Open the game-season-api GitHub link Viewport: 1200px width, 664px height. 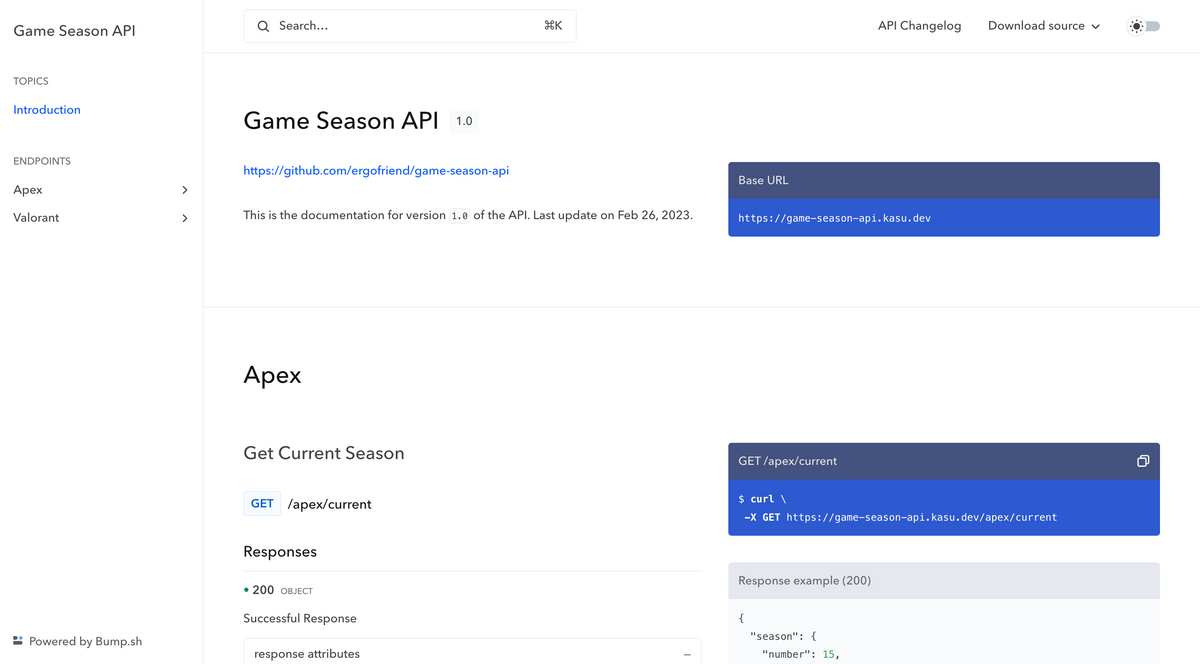[376, 170]
